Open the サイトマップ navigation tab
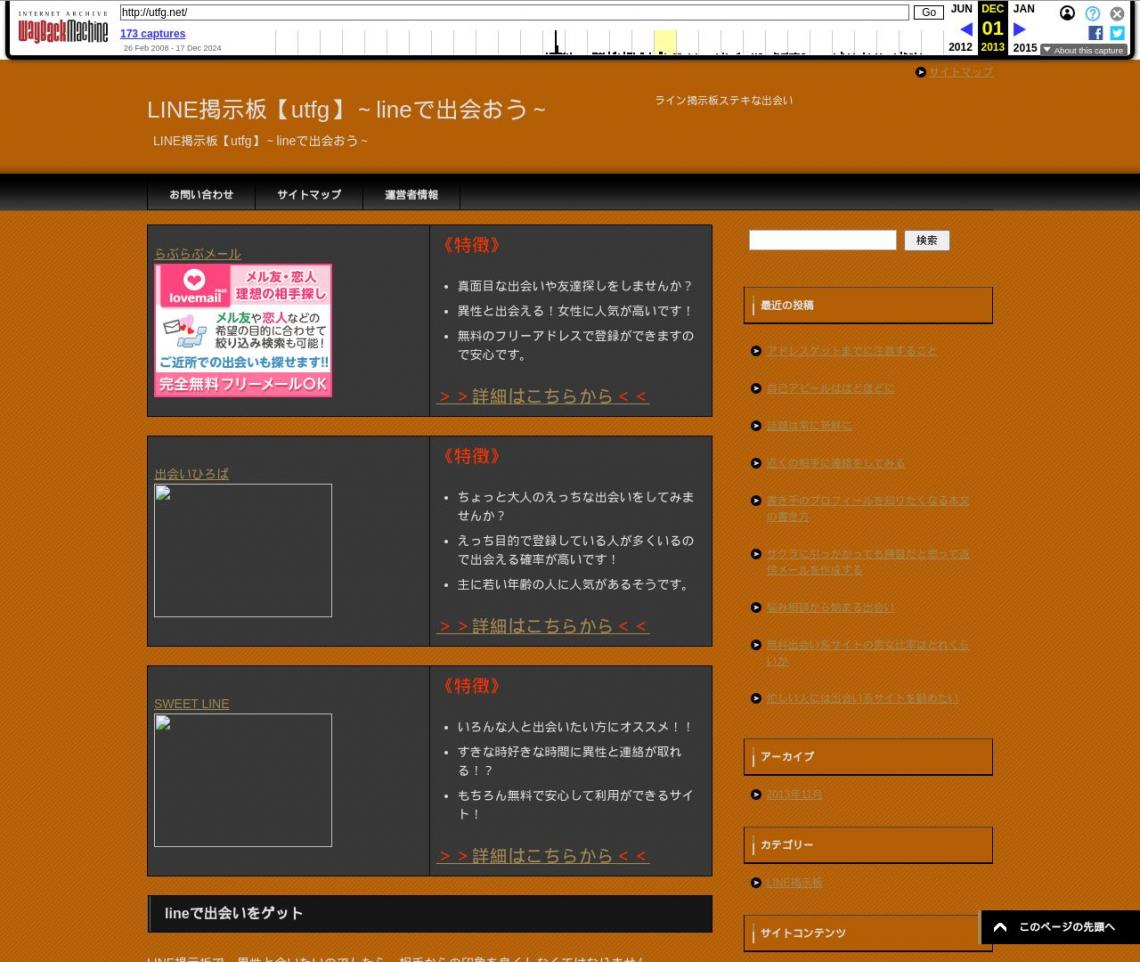This screenshot has width=1140, height=962. (309, 194)
